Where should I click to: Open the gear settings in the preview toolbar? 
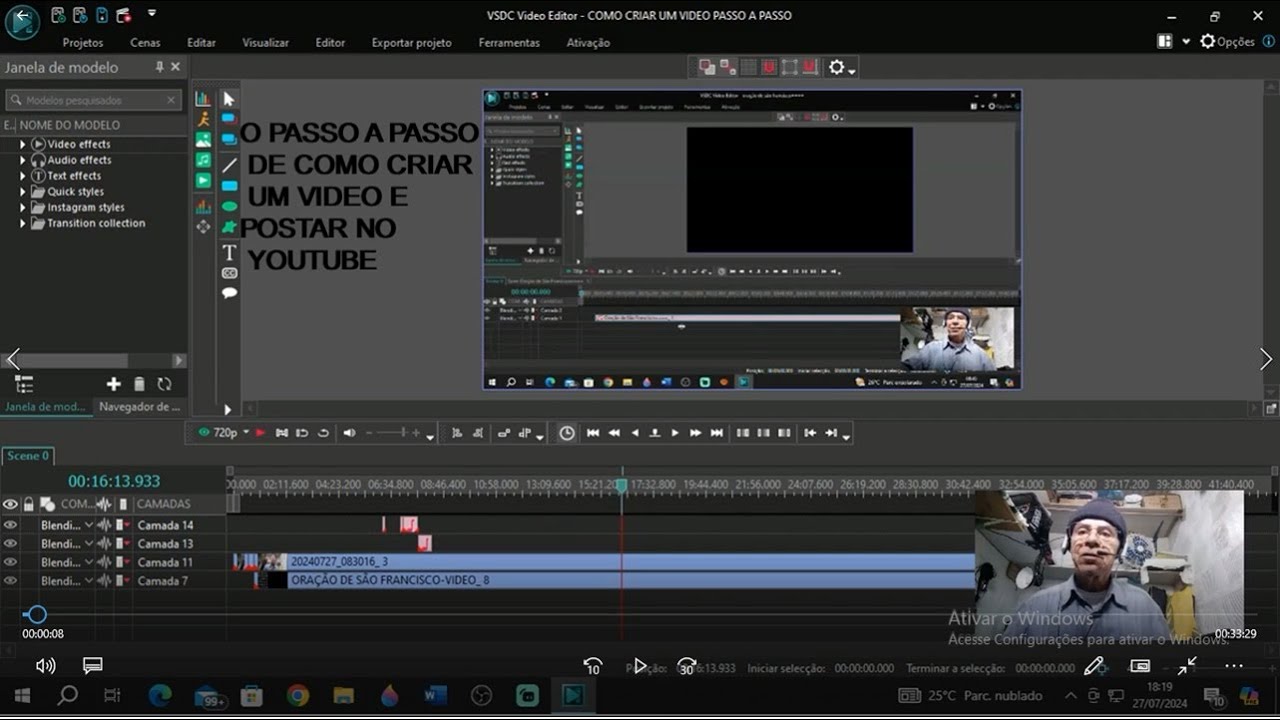[836, 67]
